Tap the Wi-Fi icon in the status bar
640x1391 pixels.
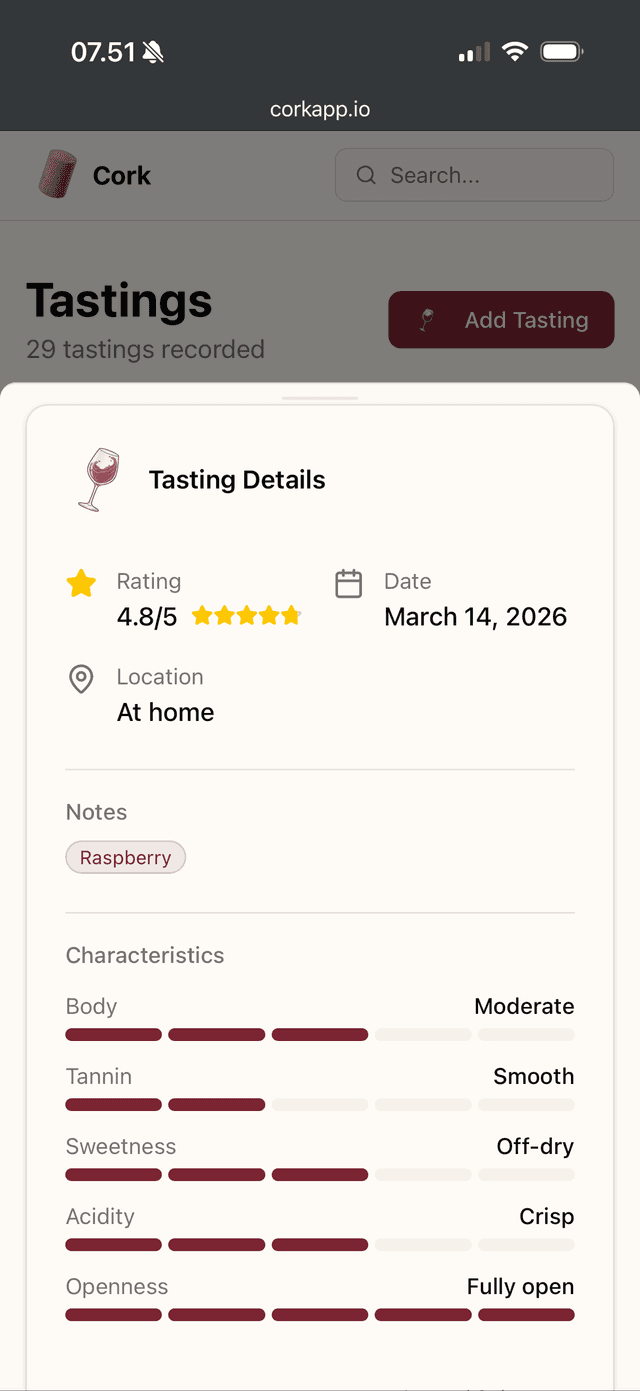(515, 51)
